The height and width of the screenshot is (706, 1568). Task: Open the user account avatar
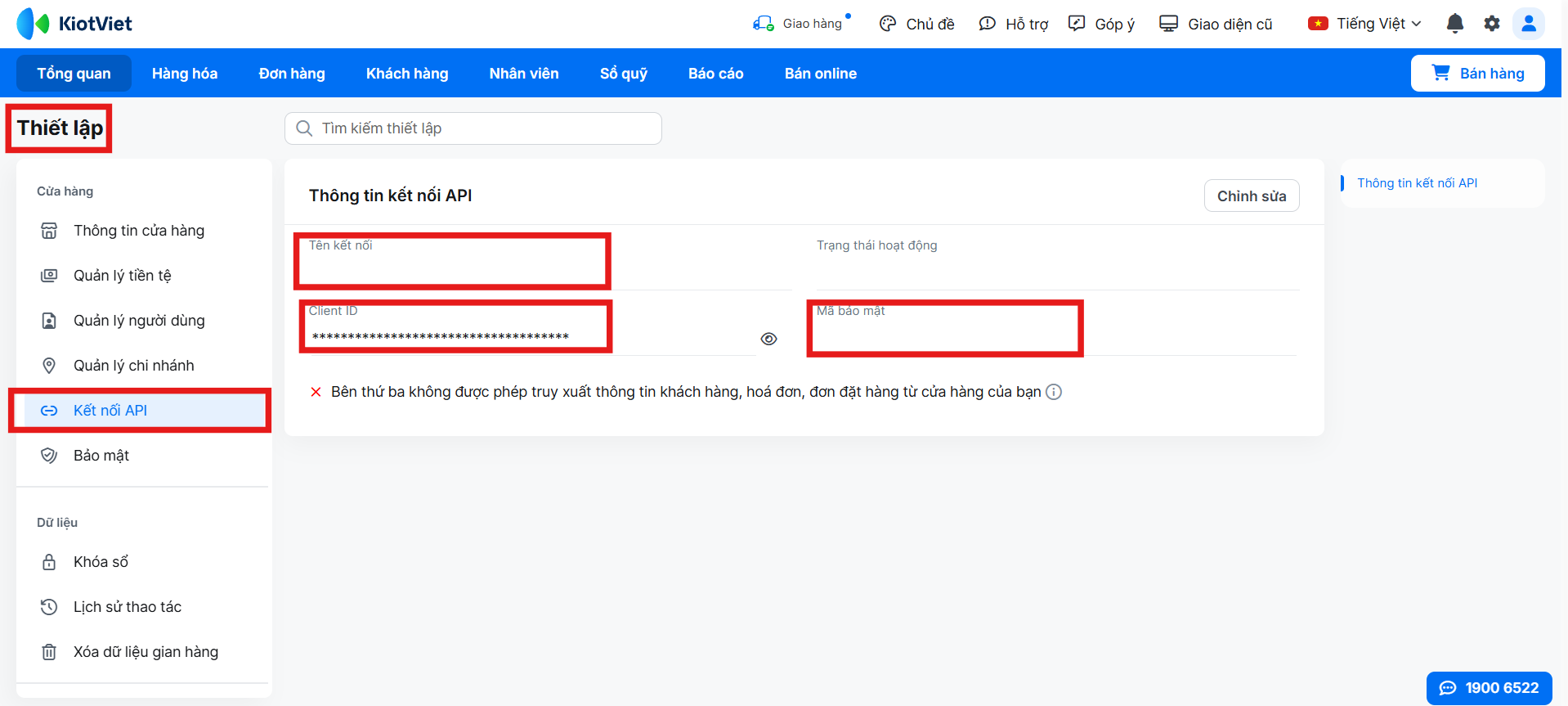click(1529, 24)
